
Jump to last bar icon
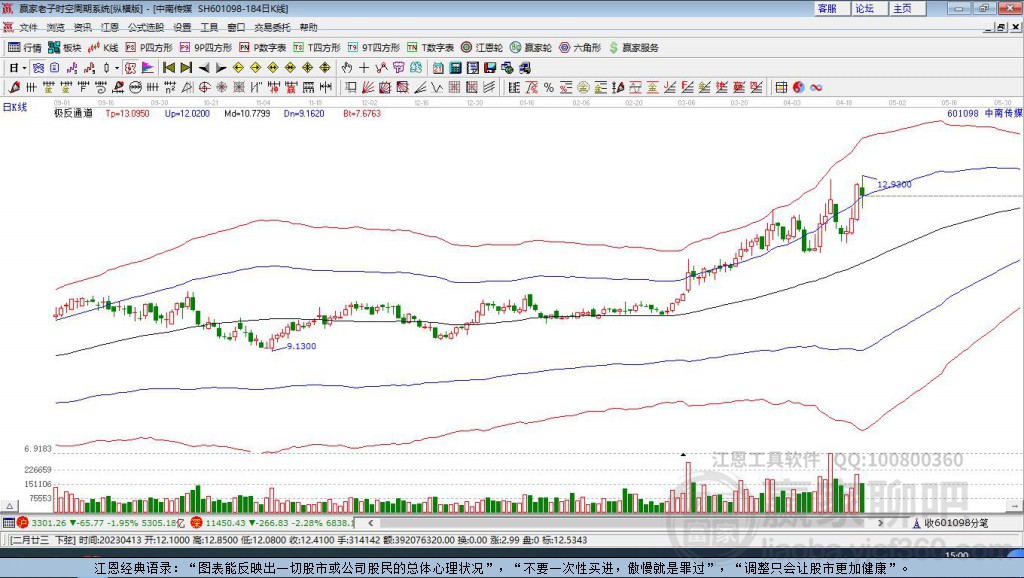186,68
